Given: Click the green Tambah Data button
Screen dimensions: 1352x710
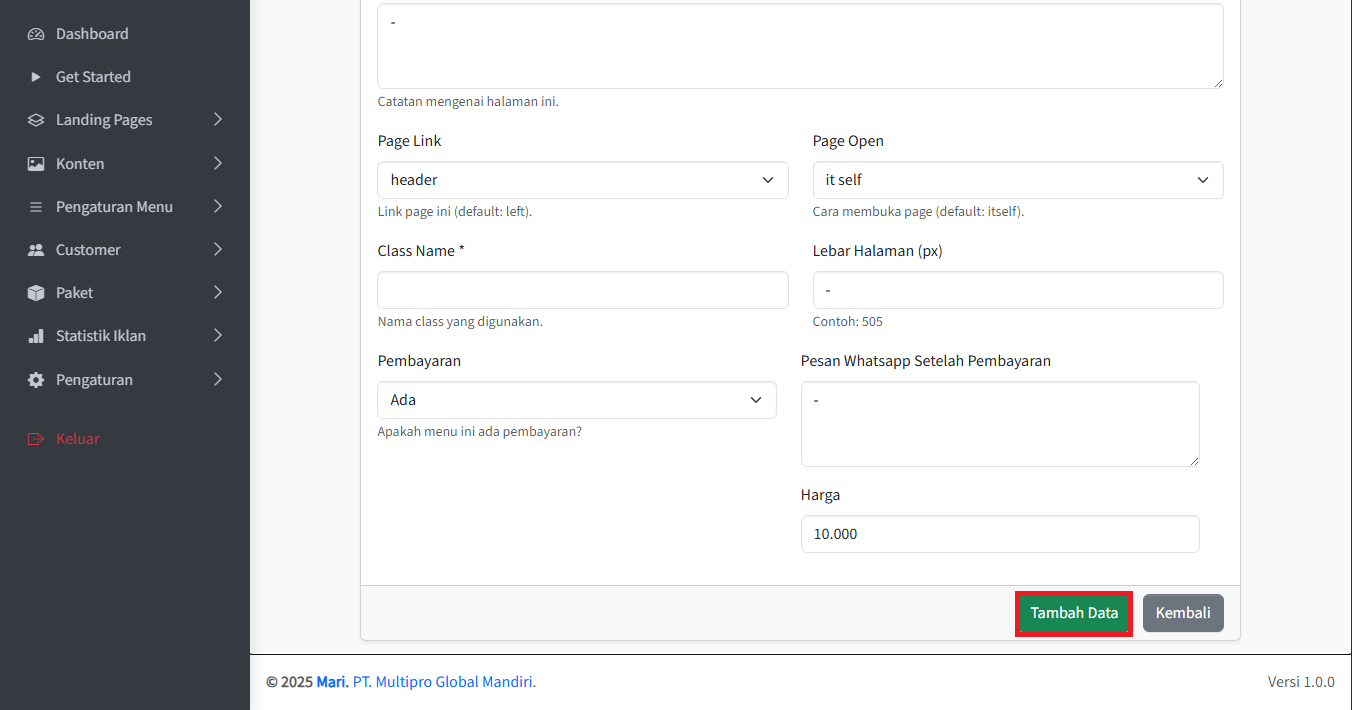Looking at the screenshot, I should [1074, 613].
